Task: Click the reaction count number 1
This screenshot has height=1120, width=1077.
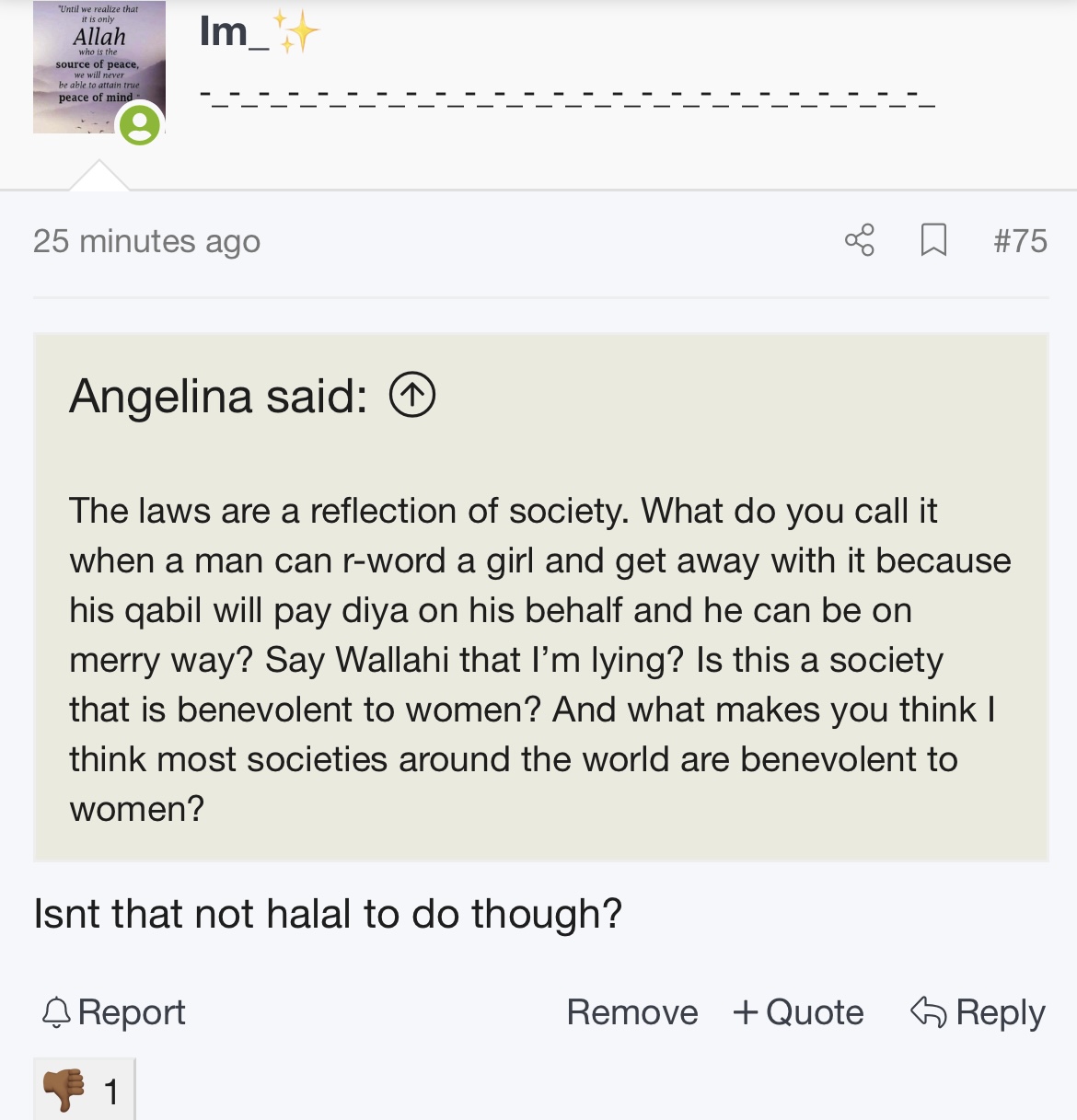Action: click(x=111, y=1091)
